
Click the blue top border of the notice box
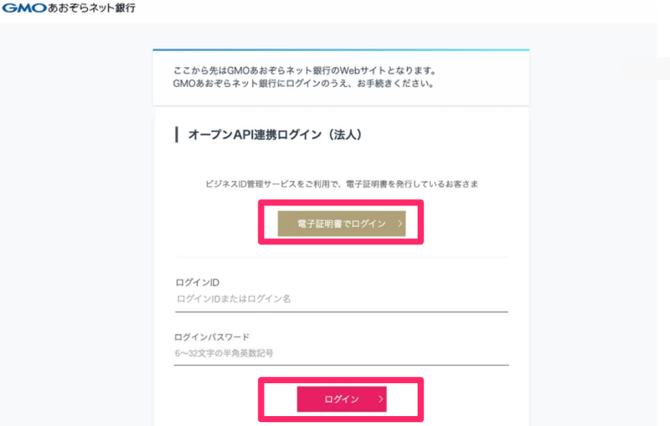tap(341, 49)
